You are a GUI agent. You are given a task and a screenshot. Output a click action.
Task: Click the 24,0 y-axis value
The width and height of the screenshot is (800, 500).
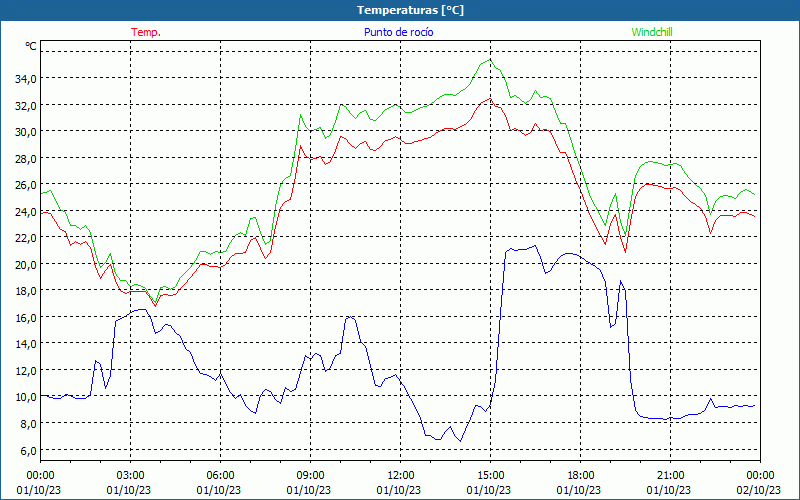coord(25,211)
